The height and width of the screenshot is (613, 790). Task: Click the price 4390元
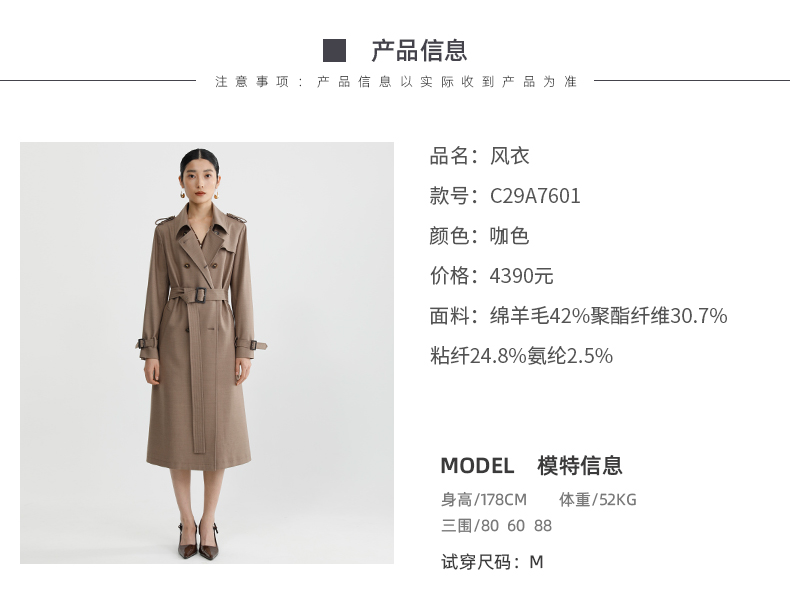tap(521, 276)
